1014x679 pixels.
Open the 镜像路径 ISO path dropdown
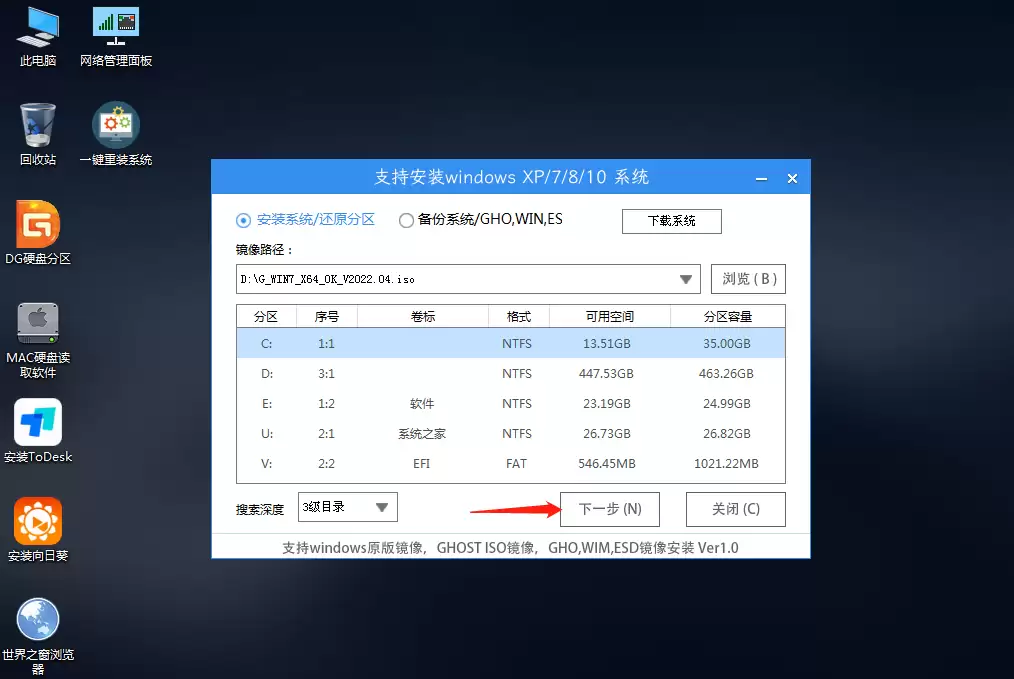click(686, 279)
